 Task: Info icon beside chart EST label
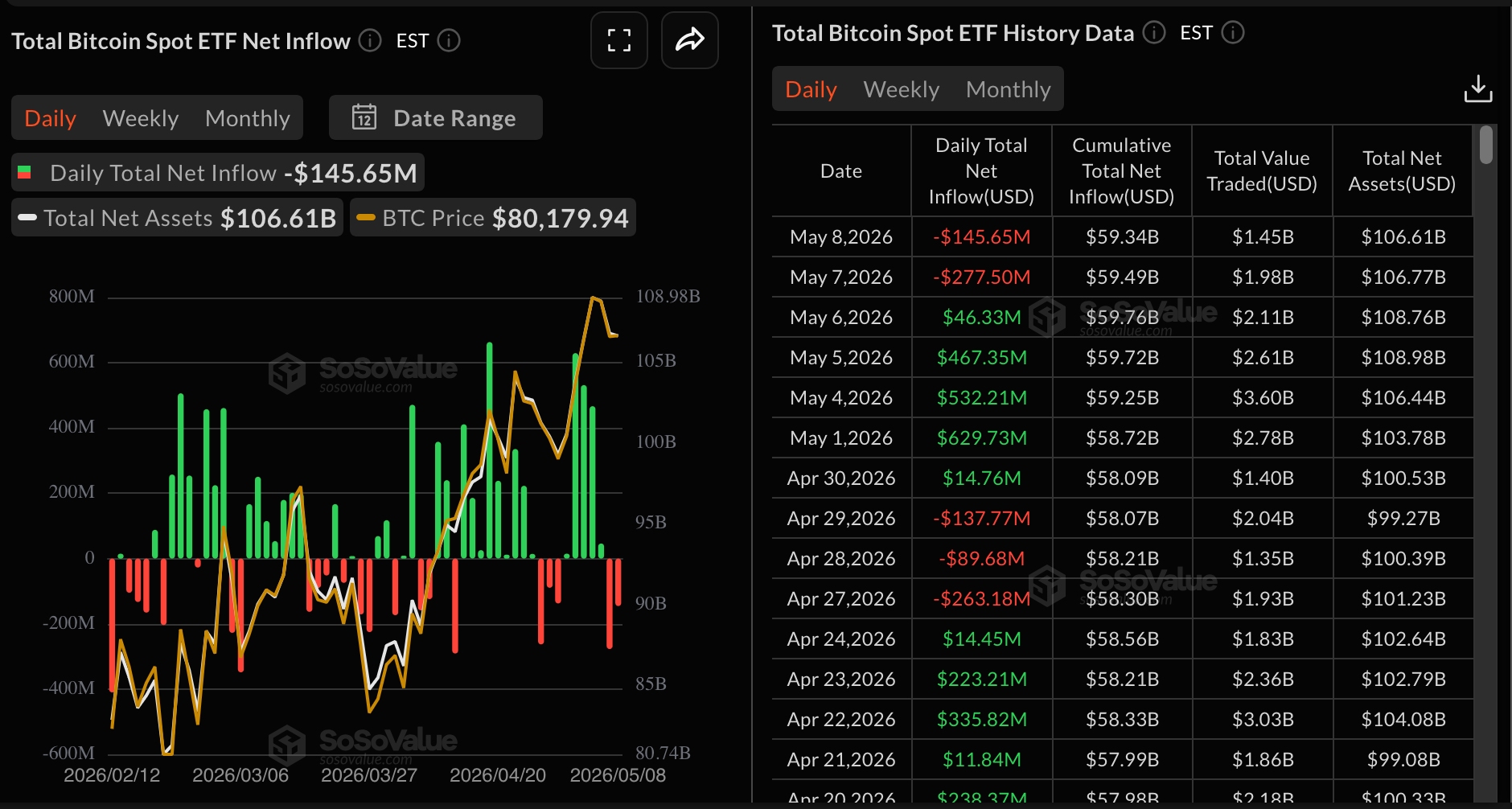pyautogui.click(x=449, y=40)
